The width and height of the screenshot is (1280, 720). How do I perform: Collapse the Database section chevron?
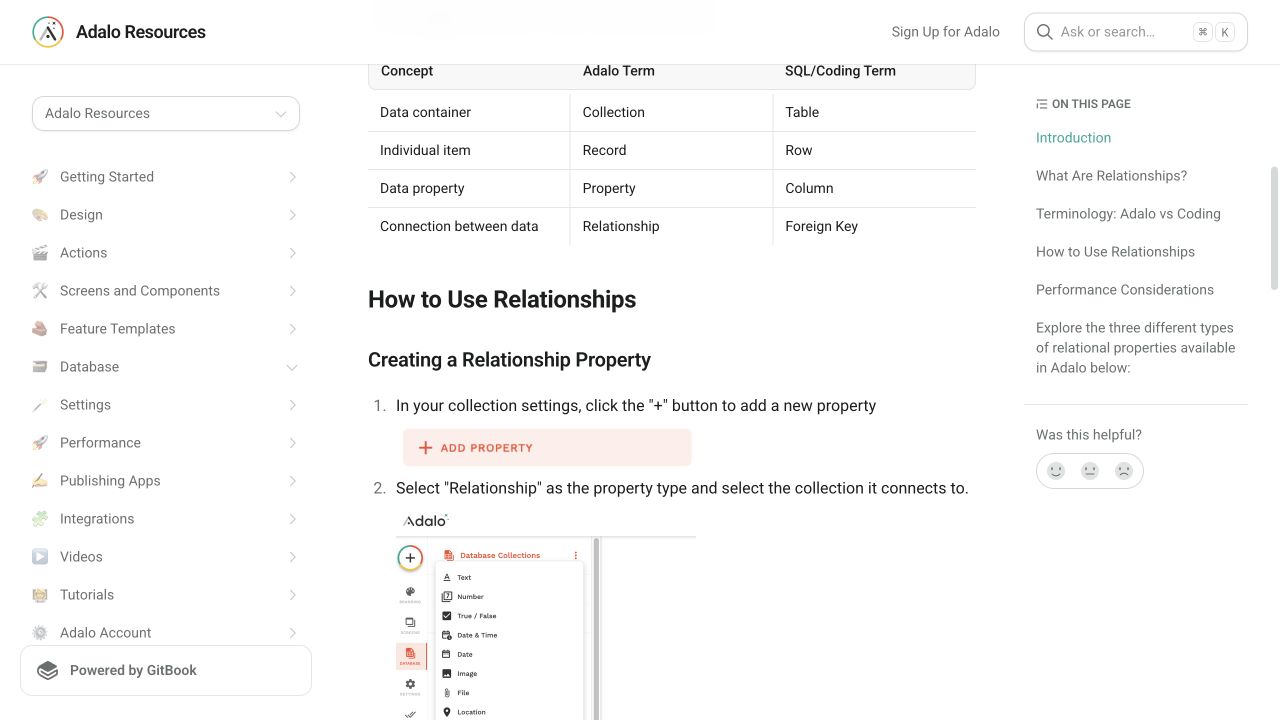click(292, 367)
